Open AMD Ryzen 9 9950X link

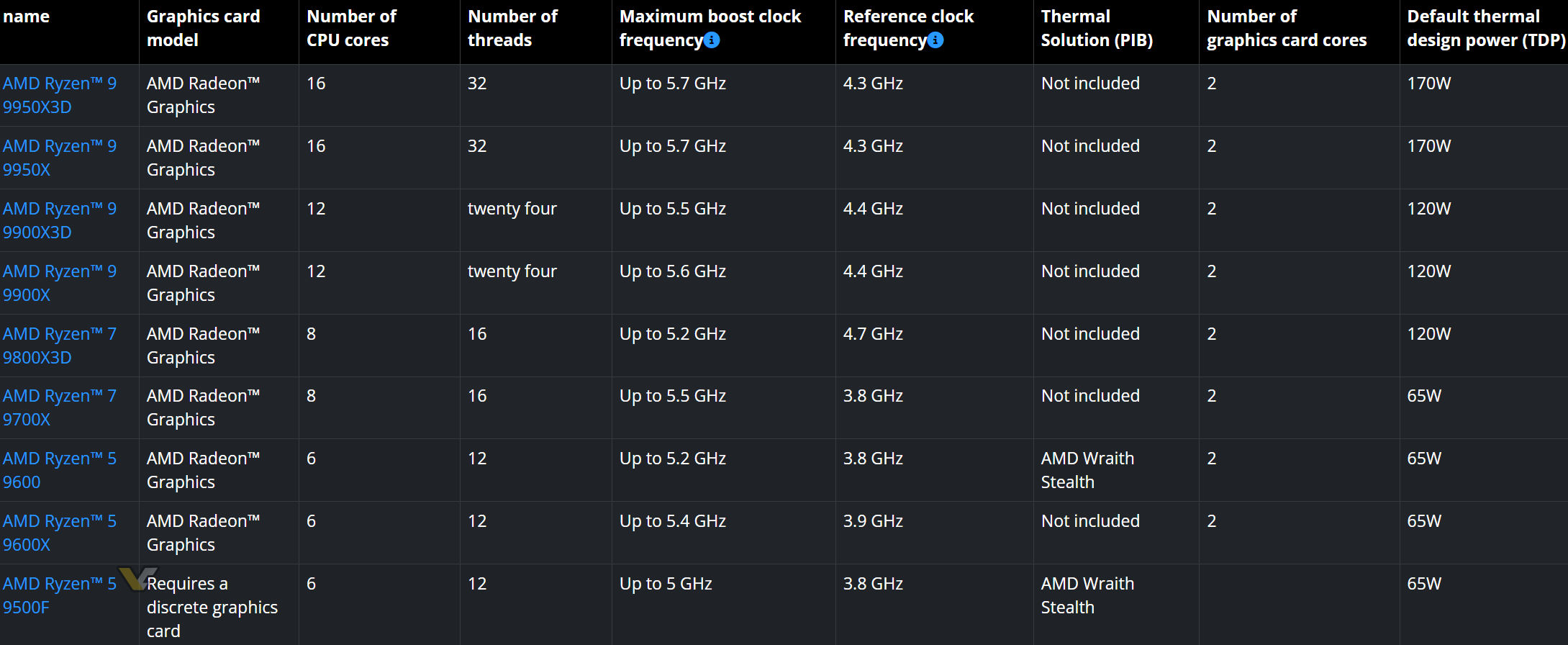pyautogui.click(x=59, y=158)
